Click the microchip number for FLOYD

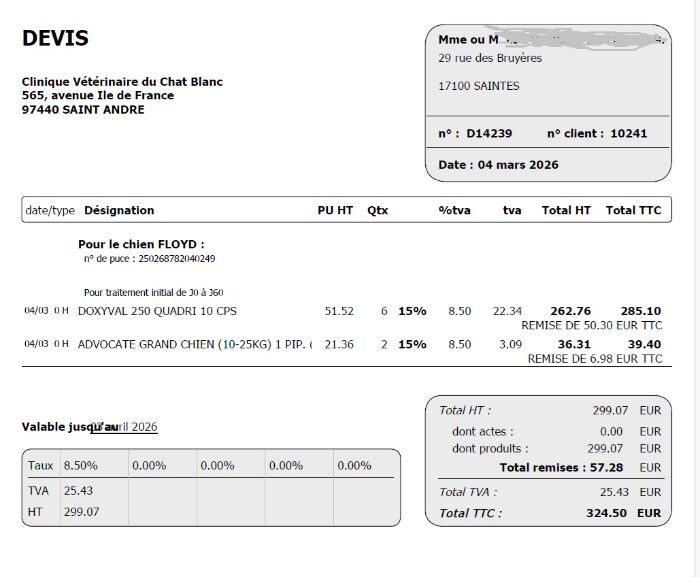tap(177, 259)
